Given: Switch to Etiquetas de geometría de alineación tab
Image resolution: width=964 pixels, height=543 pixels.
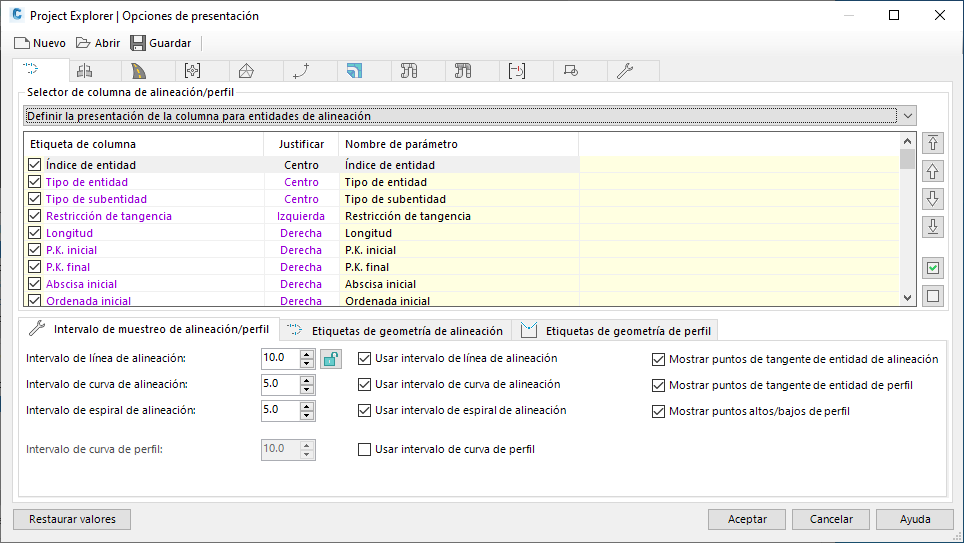Looking at the screenshot, I should (396, 330).
